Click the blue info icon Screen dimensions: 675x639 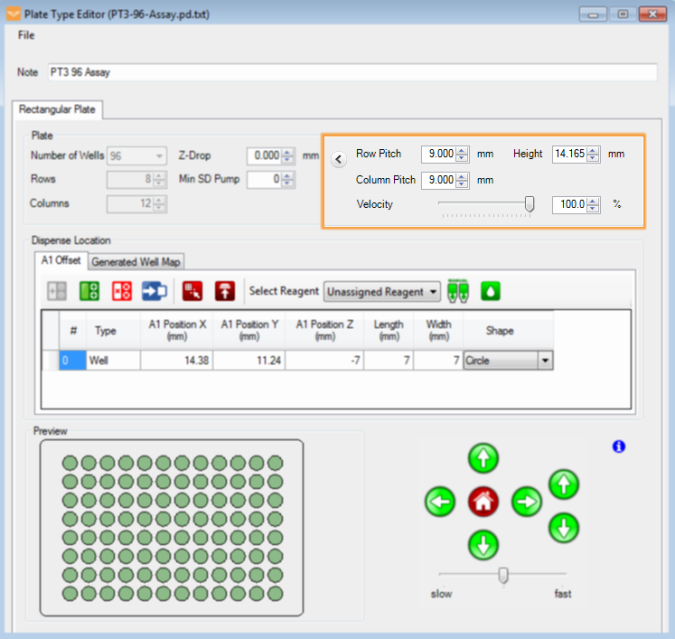pos(618,446)
